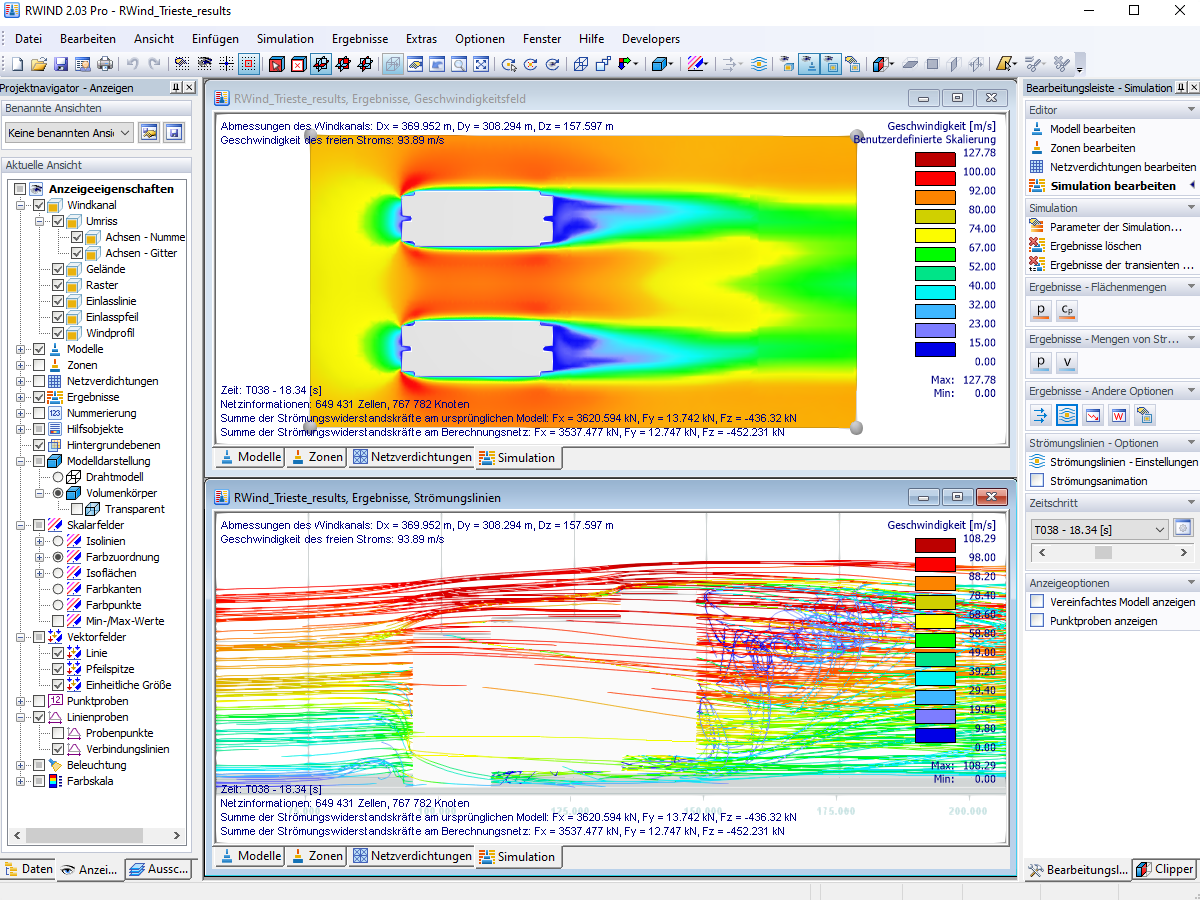Move the Zeitschritt time step slider
Viewport: 1200px width, 900px height.
coord(1103,552)
